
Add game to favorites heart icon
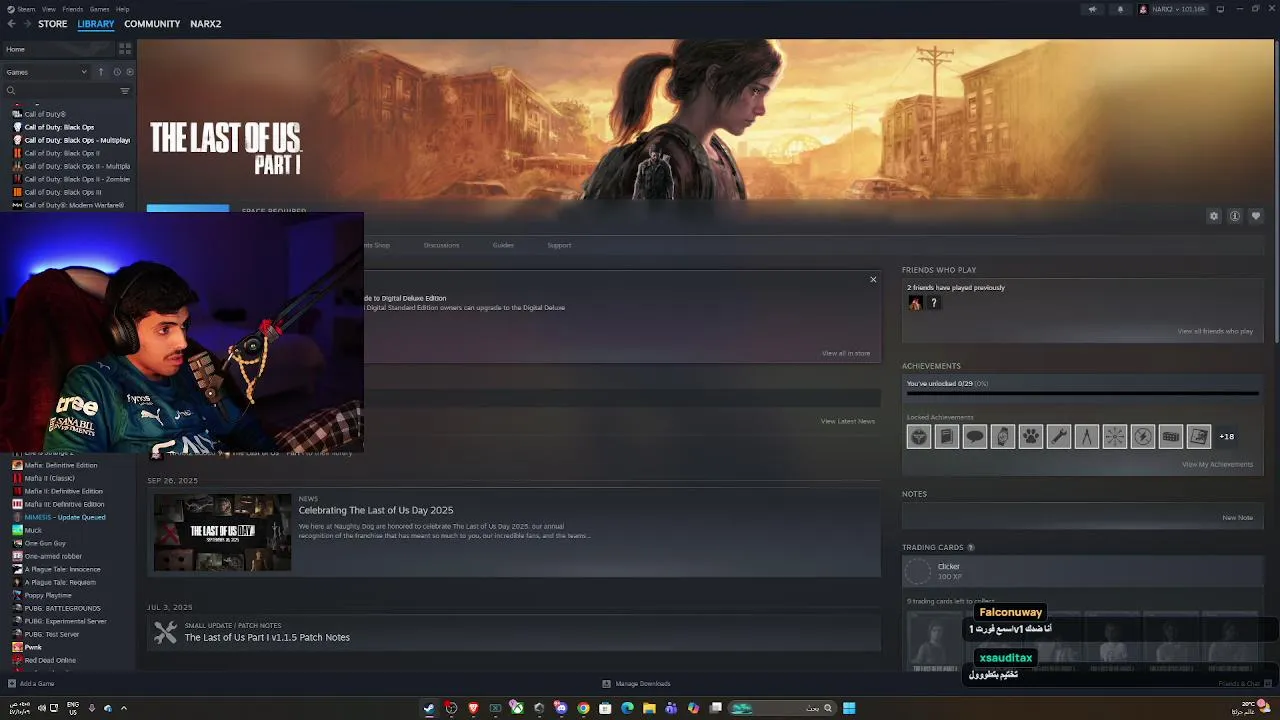pos(1256,216)
